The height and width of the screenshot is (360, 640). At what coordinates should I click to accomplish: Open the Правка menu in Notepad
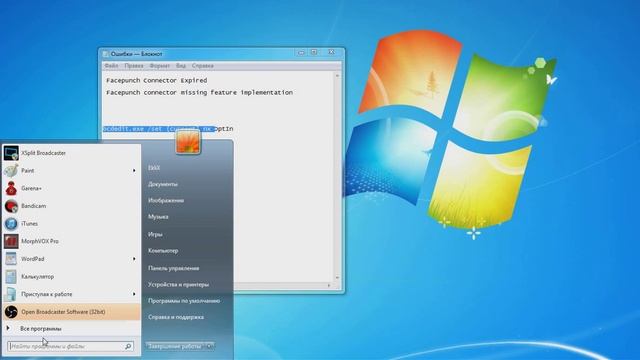click(134, 66)
